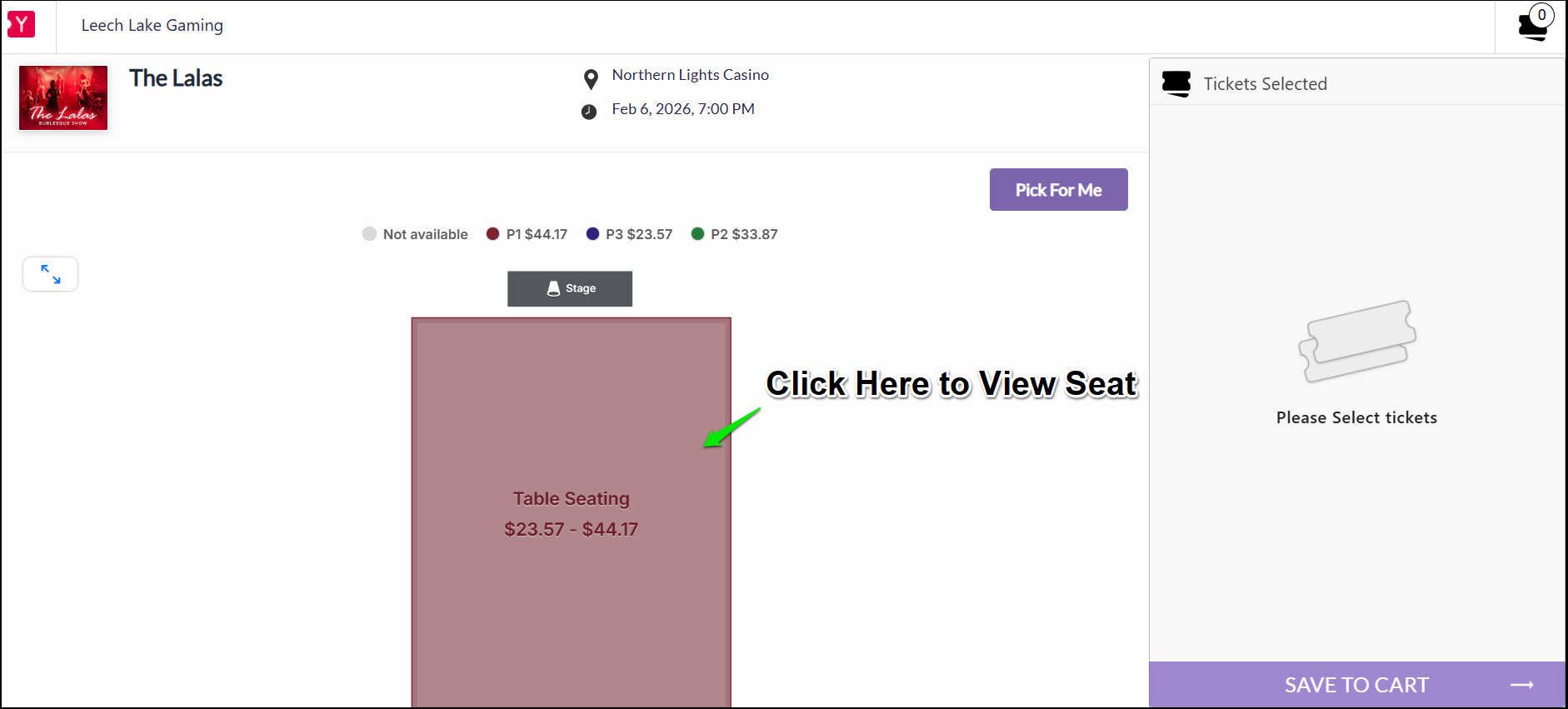The height and width of the screenshot is (709, 1568).
Task: Click the Pick For Me button
Action: (1058, 190)
